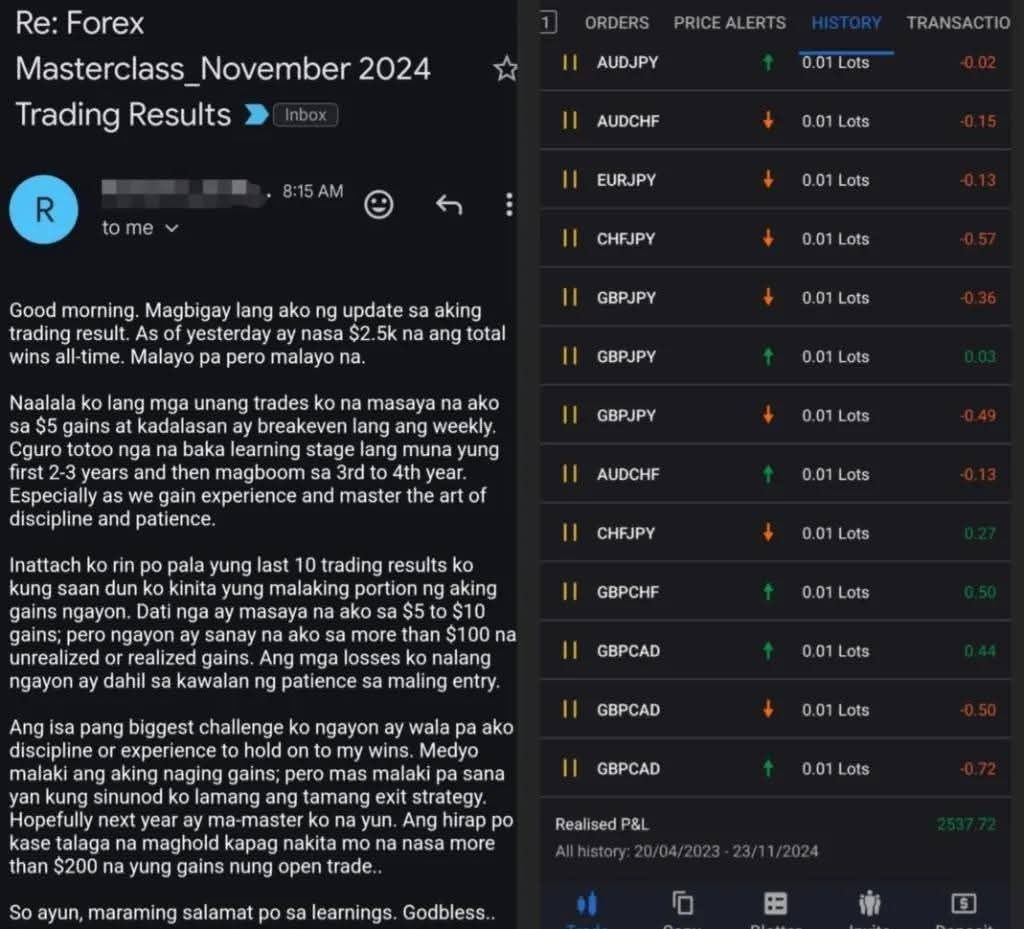Switch to the Orders tab

[x=616, y=23]
